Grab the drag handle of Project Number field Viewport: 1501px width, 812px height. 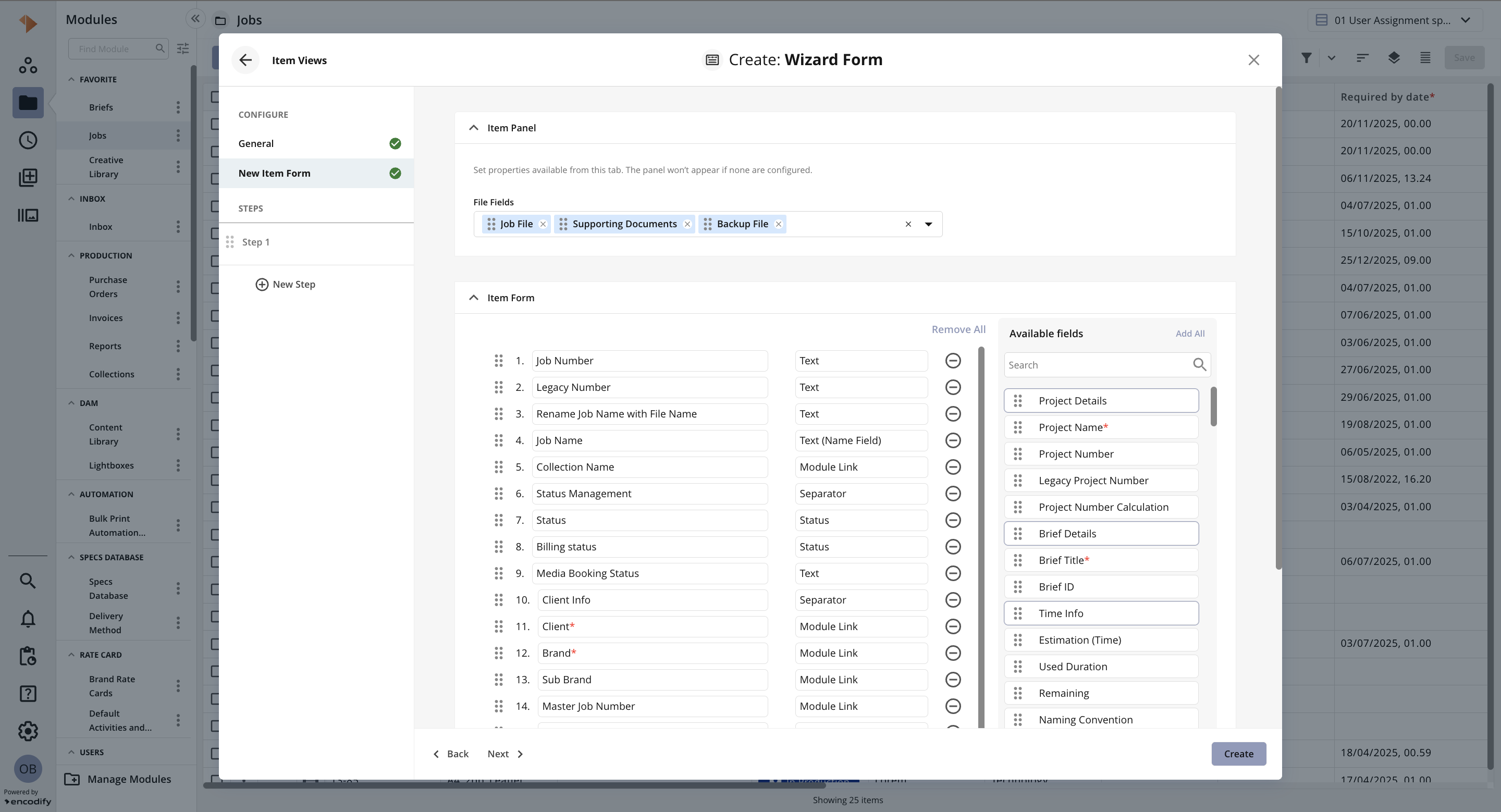pyautogui.click(x=1018, y=454)
